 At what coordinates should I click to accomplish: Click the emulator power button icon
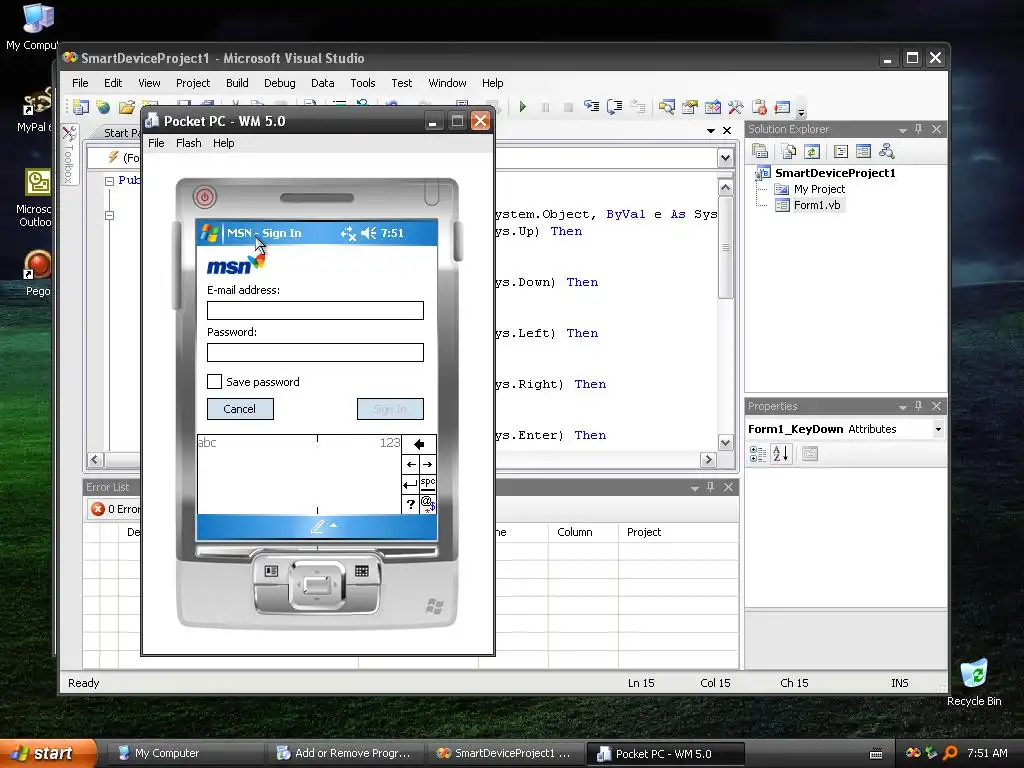pyautogui.click(x=204, y=197)
